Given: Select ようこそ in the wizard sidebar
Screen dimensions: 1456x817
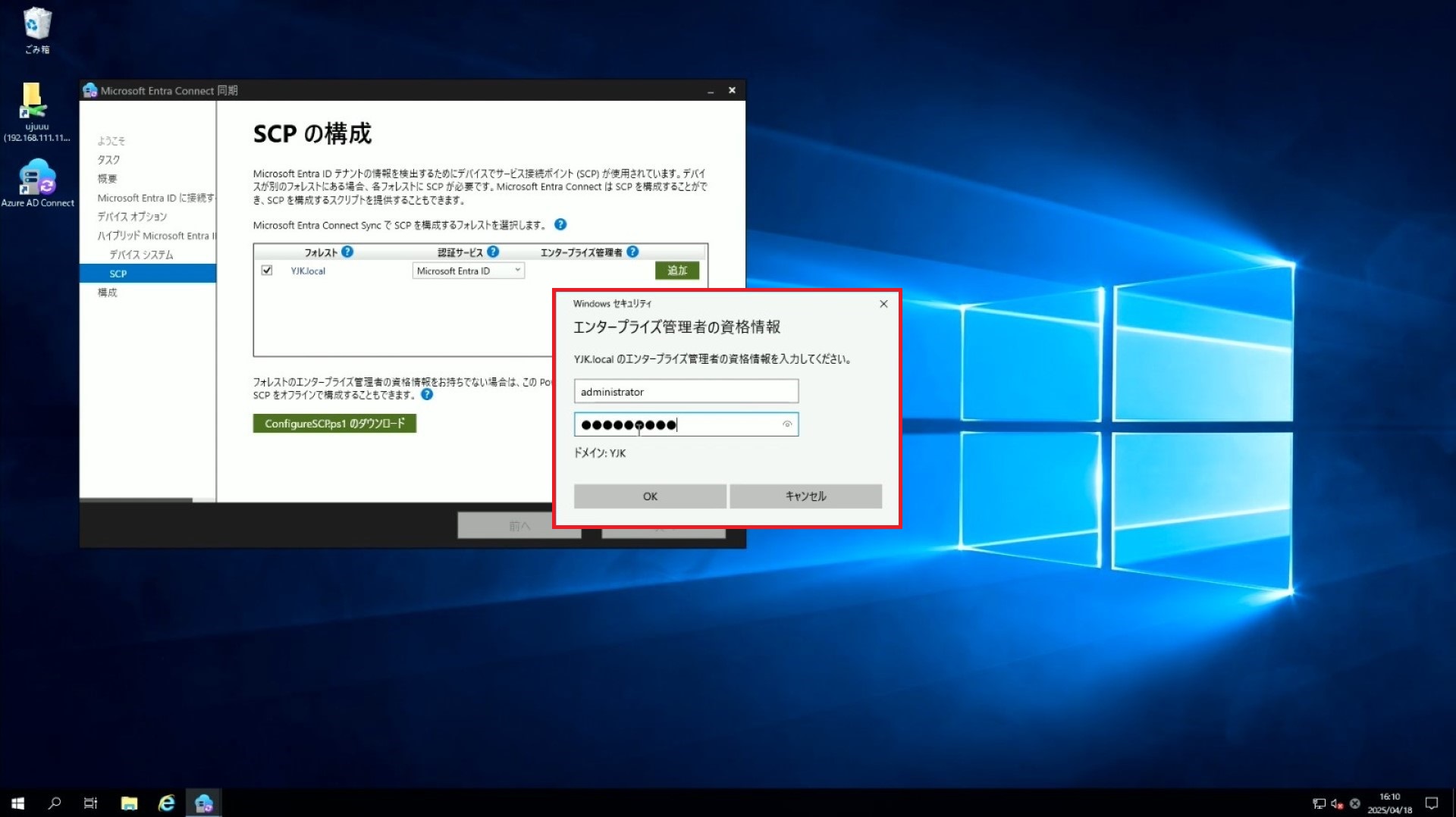Looking at the screenshot, I should click(x=111, y=141).
